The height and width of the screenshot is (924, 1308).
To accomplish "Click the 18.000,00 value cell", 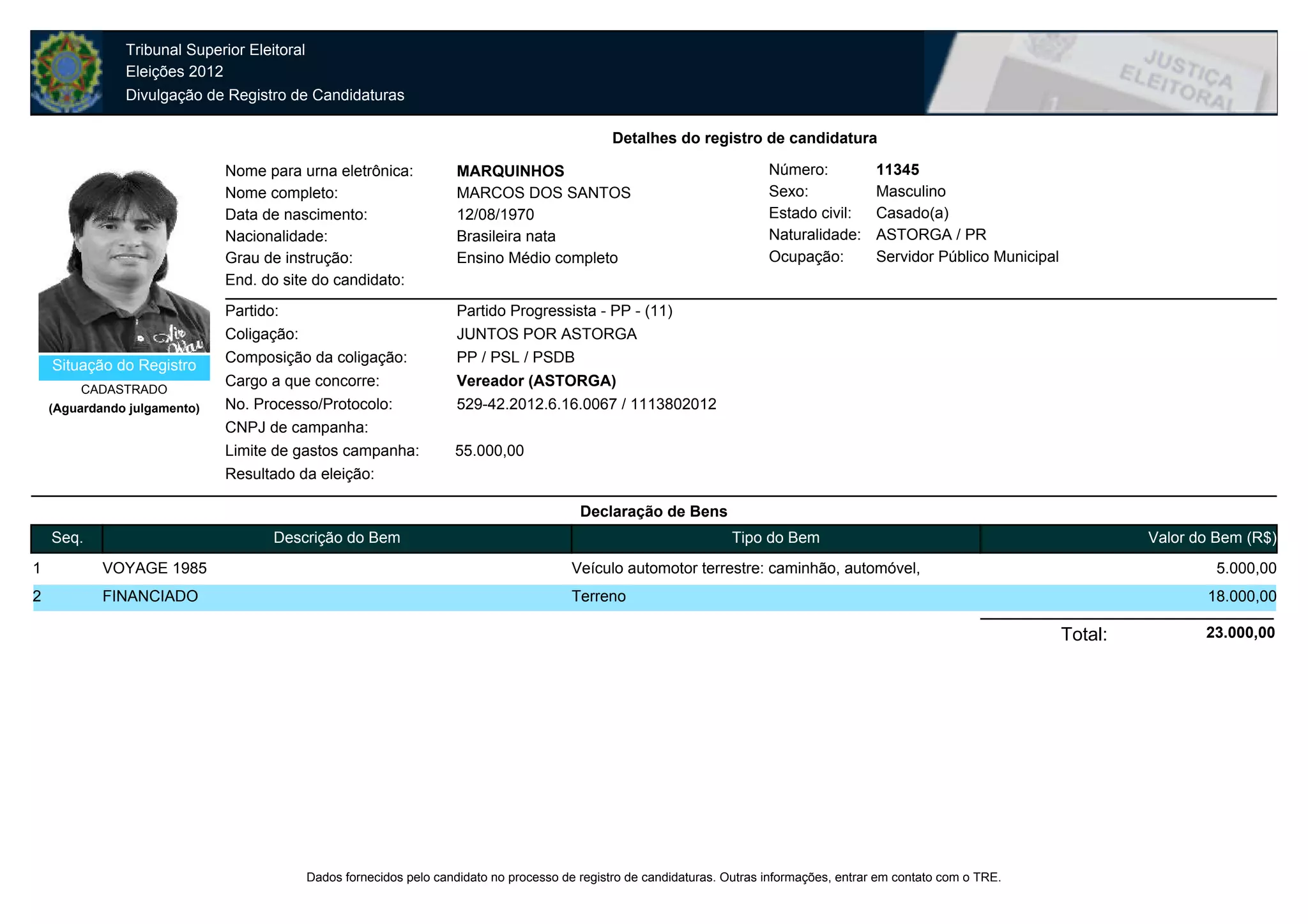I will click(1242, 596).
